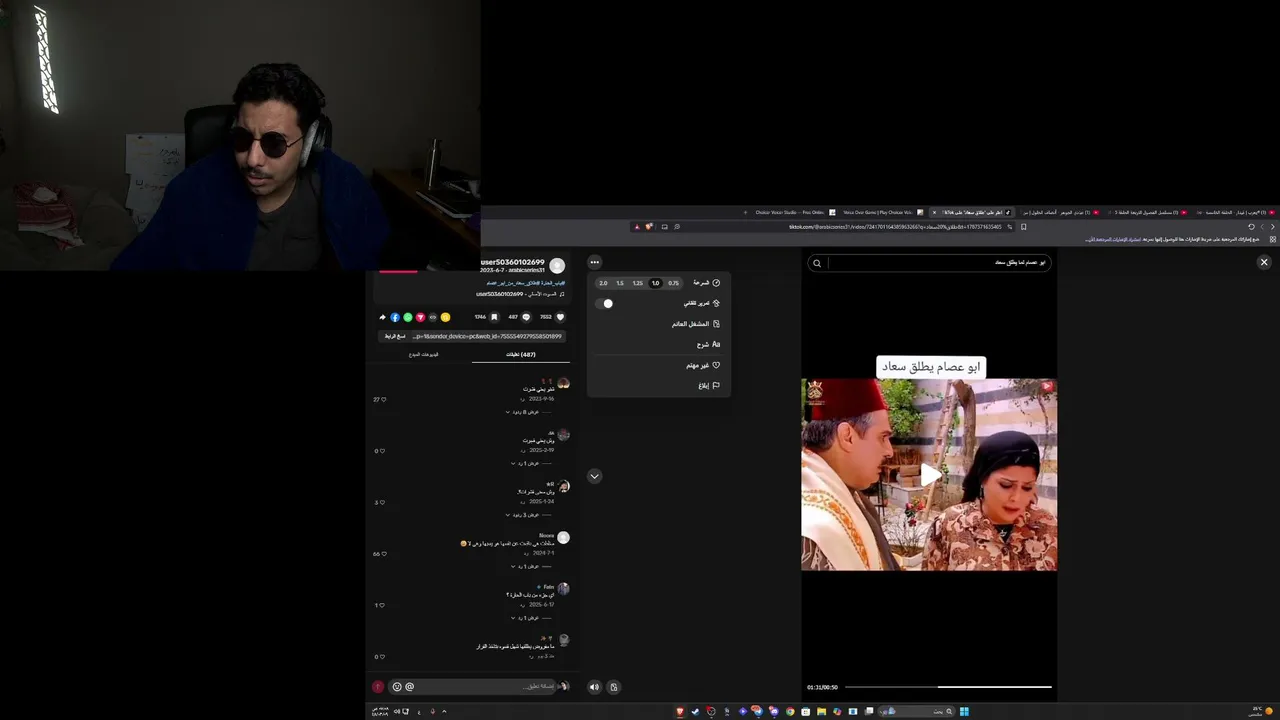Close the video viewer with X
The image size is (1280, 720).
1264,262
